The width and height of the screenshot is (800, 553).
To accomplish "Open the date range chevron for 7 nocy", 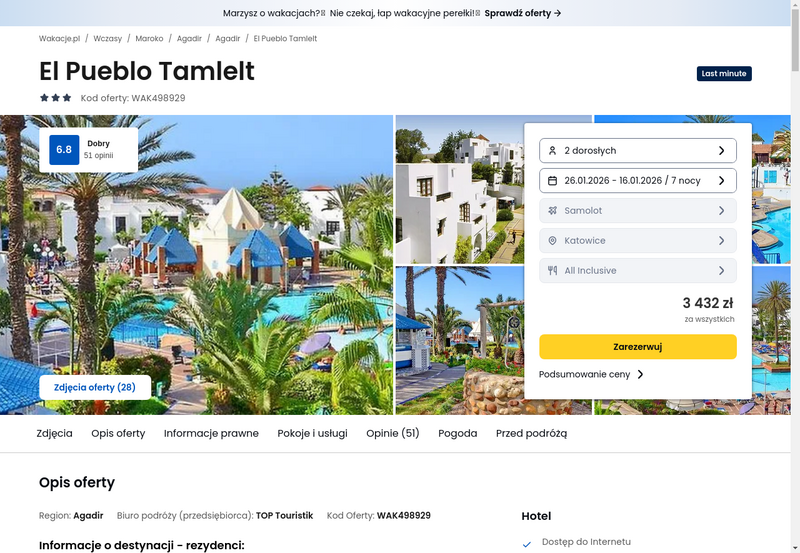I will [x=721, y=181].
